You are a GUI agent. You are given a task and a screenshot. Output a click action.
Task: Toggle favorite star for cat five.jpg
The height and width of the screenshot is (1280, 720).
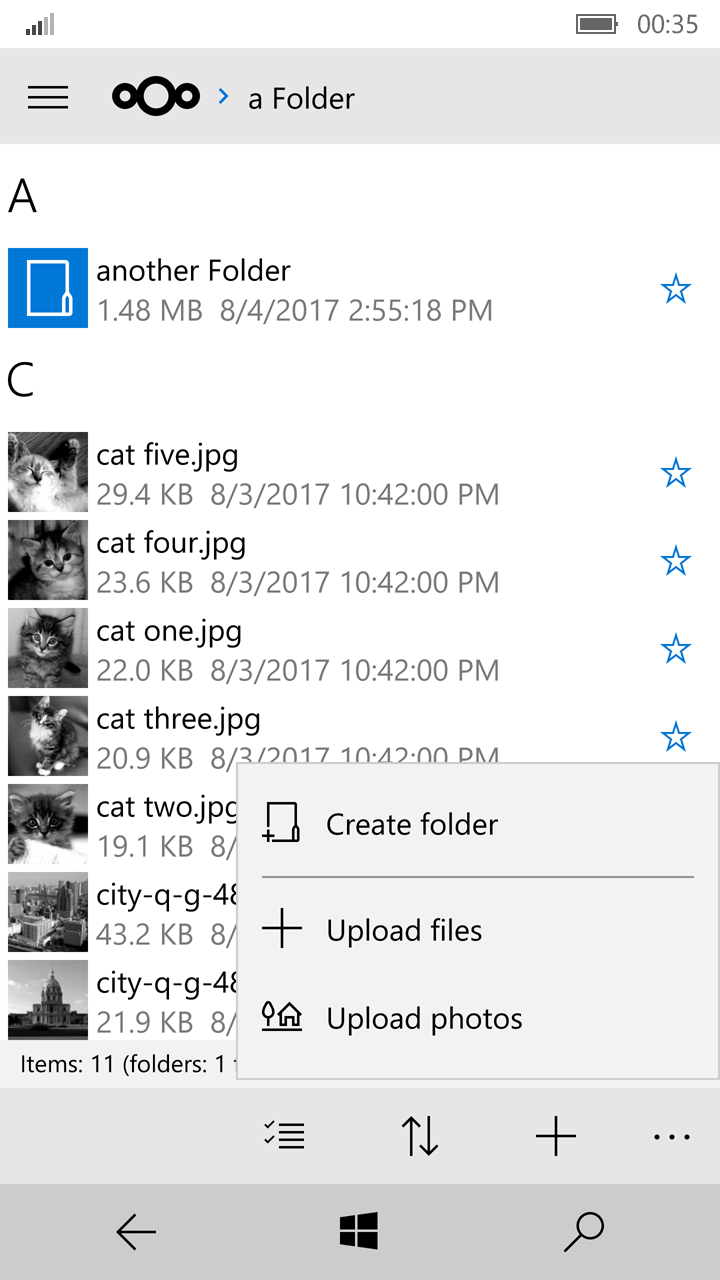click(676, 473)
